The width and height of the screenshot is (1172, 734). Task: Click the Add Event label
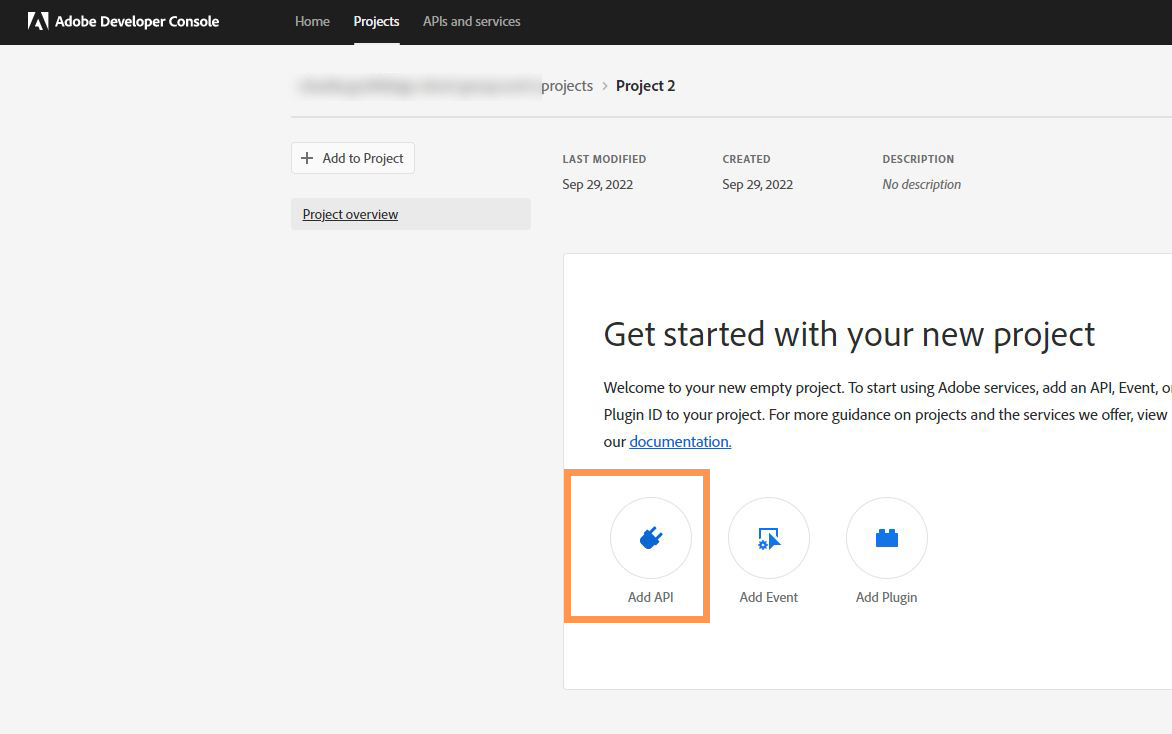(x=769, y=597)
